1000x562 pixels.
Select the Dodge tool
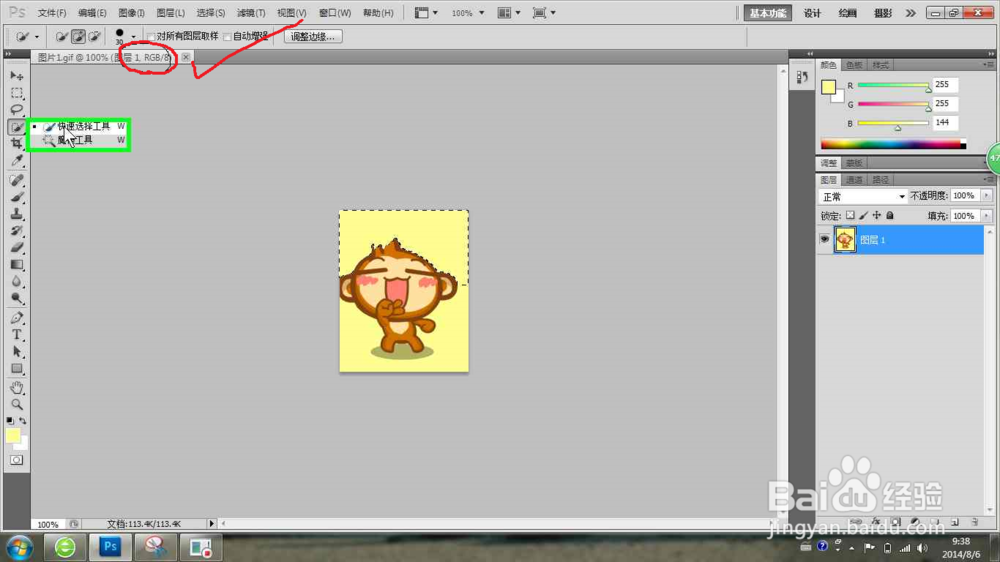(17, 298)
